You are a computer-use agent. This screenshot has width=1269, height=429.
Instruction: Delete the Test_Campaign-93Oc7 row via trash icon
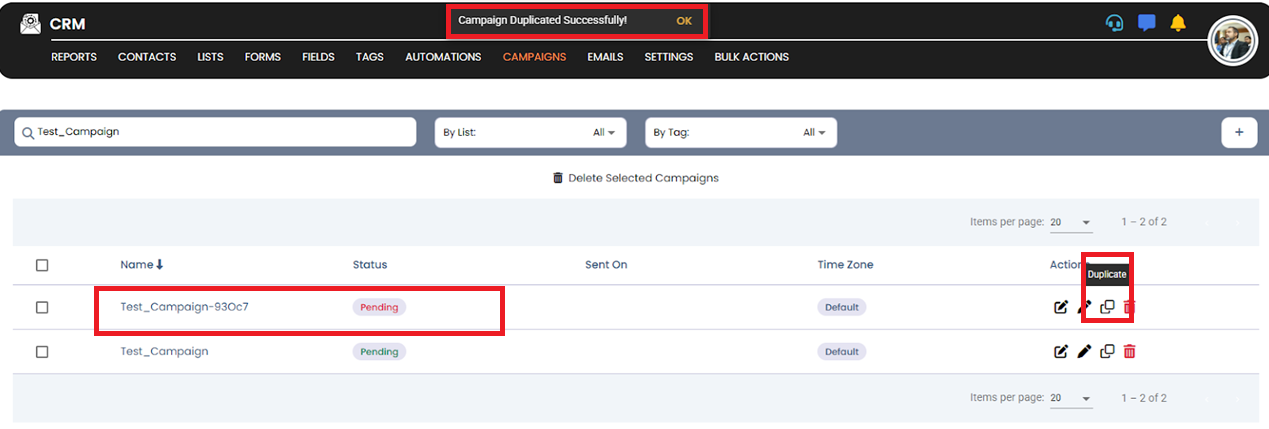tap(1130, 307)
